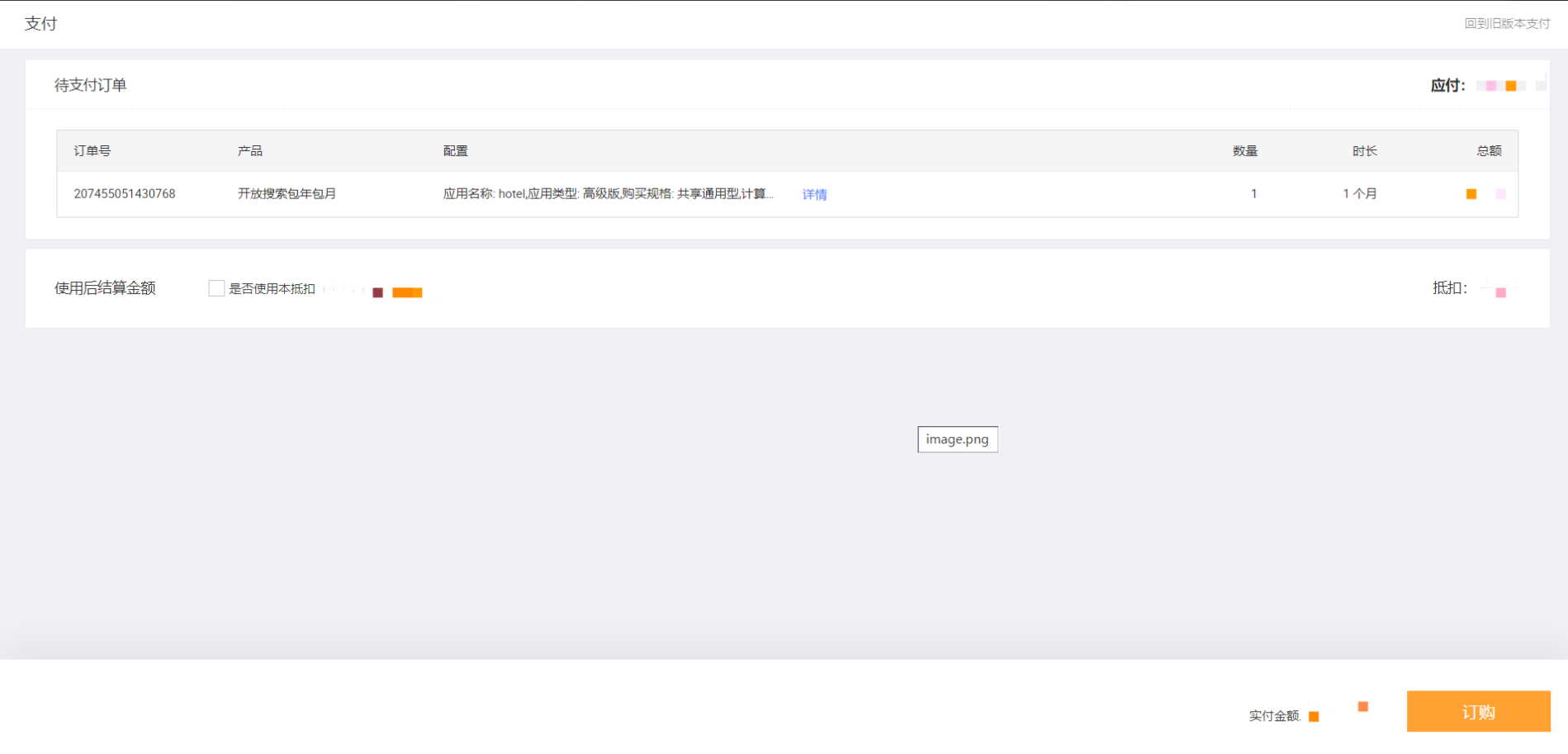This screenshot has width=1568, height=754.
Task: Click the 待支付订单 section title
Action: [x=90, y=85]
